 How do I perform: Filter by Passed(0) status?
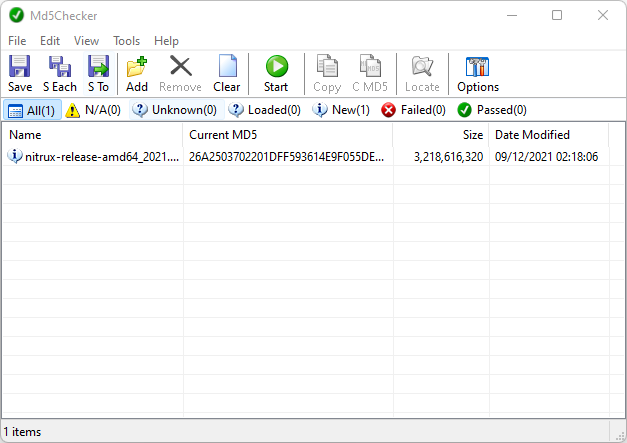tap(492, 110)
